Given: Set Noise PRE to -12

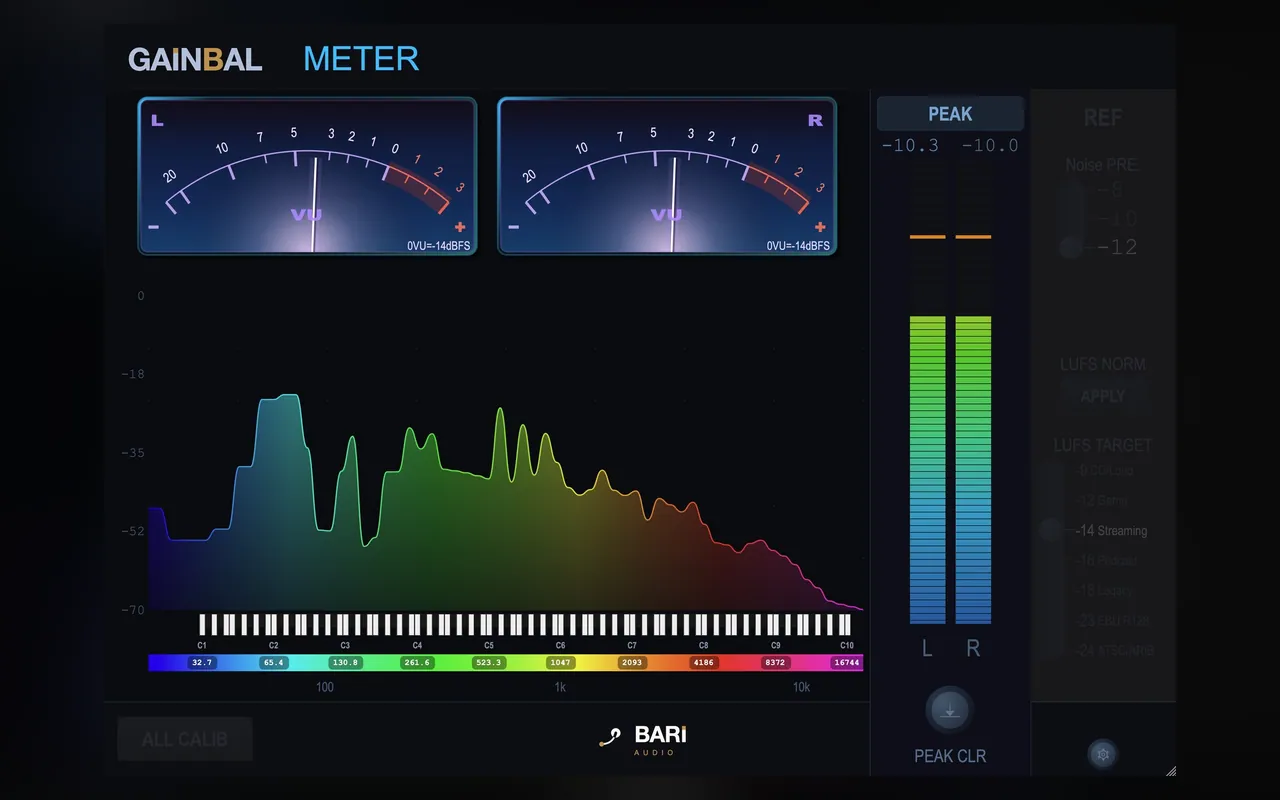Looking at the screenshot, I should pyautogui.click(x=1118, y=247).
